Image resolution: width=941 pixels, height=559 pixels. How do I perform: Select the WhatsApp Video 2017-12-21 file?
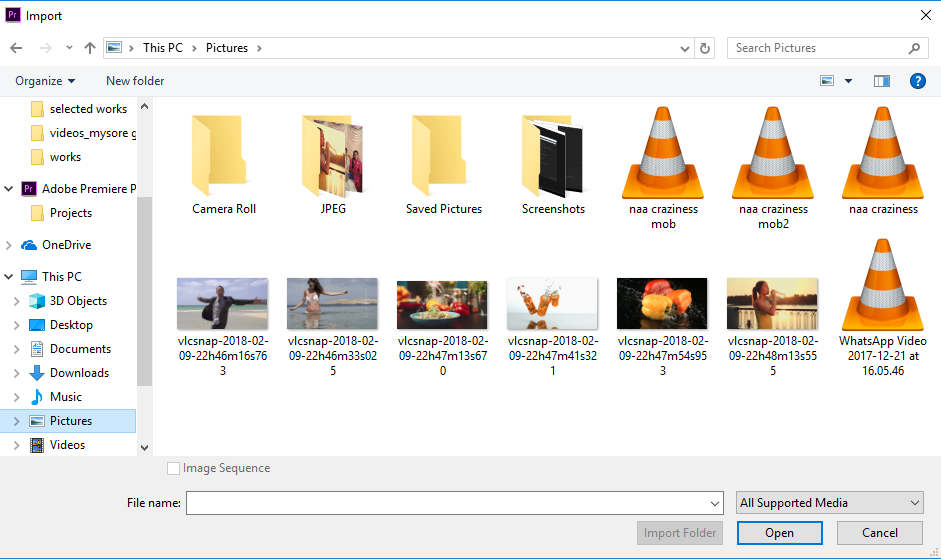(x=883, y=307)
